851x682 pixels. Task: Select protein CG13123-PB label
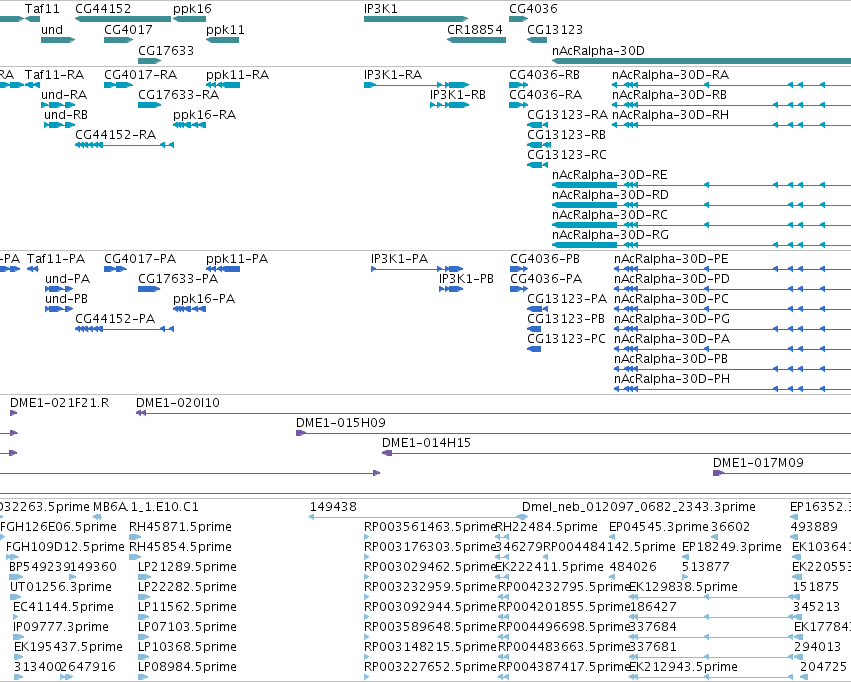pos(566,318)
